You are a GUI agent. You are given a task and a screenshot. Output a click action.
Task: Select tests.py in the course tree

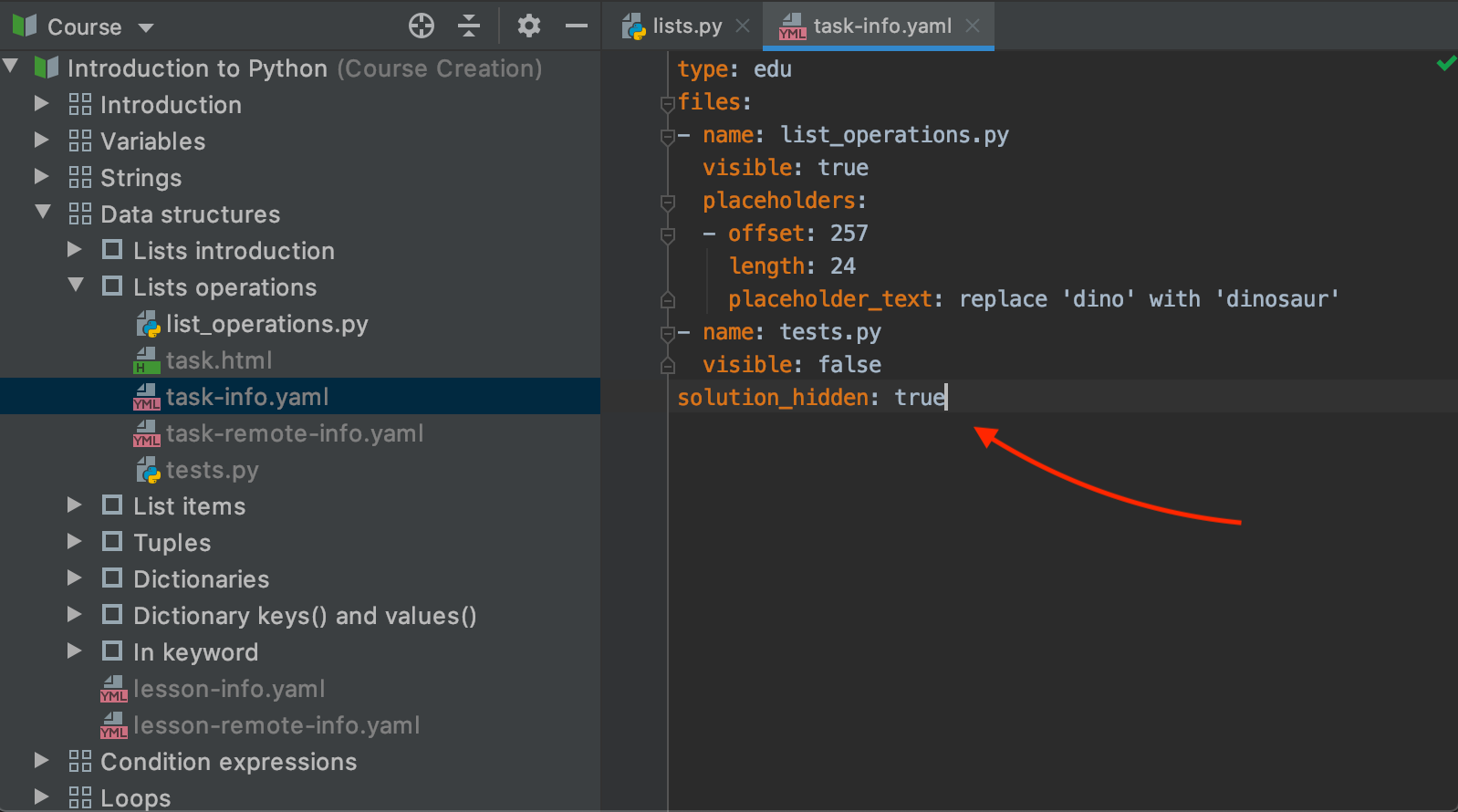point(213,470)
